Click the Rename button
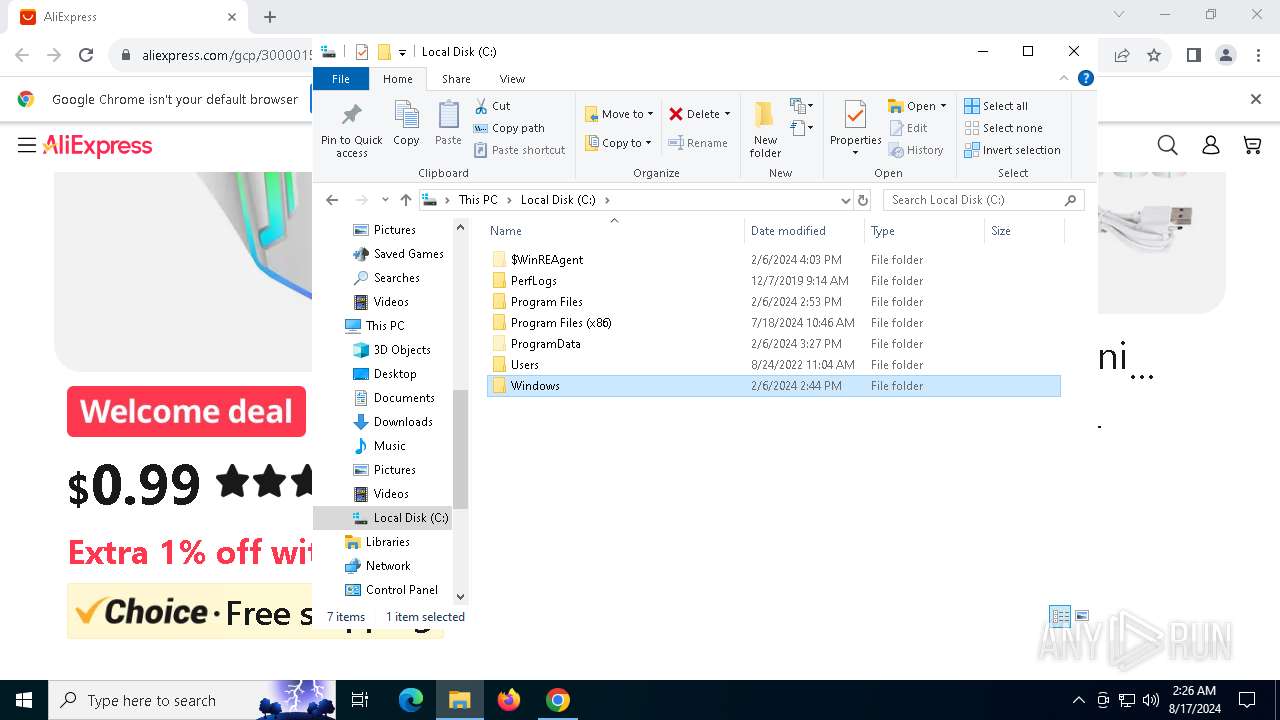 (698, 143)
